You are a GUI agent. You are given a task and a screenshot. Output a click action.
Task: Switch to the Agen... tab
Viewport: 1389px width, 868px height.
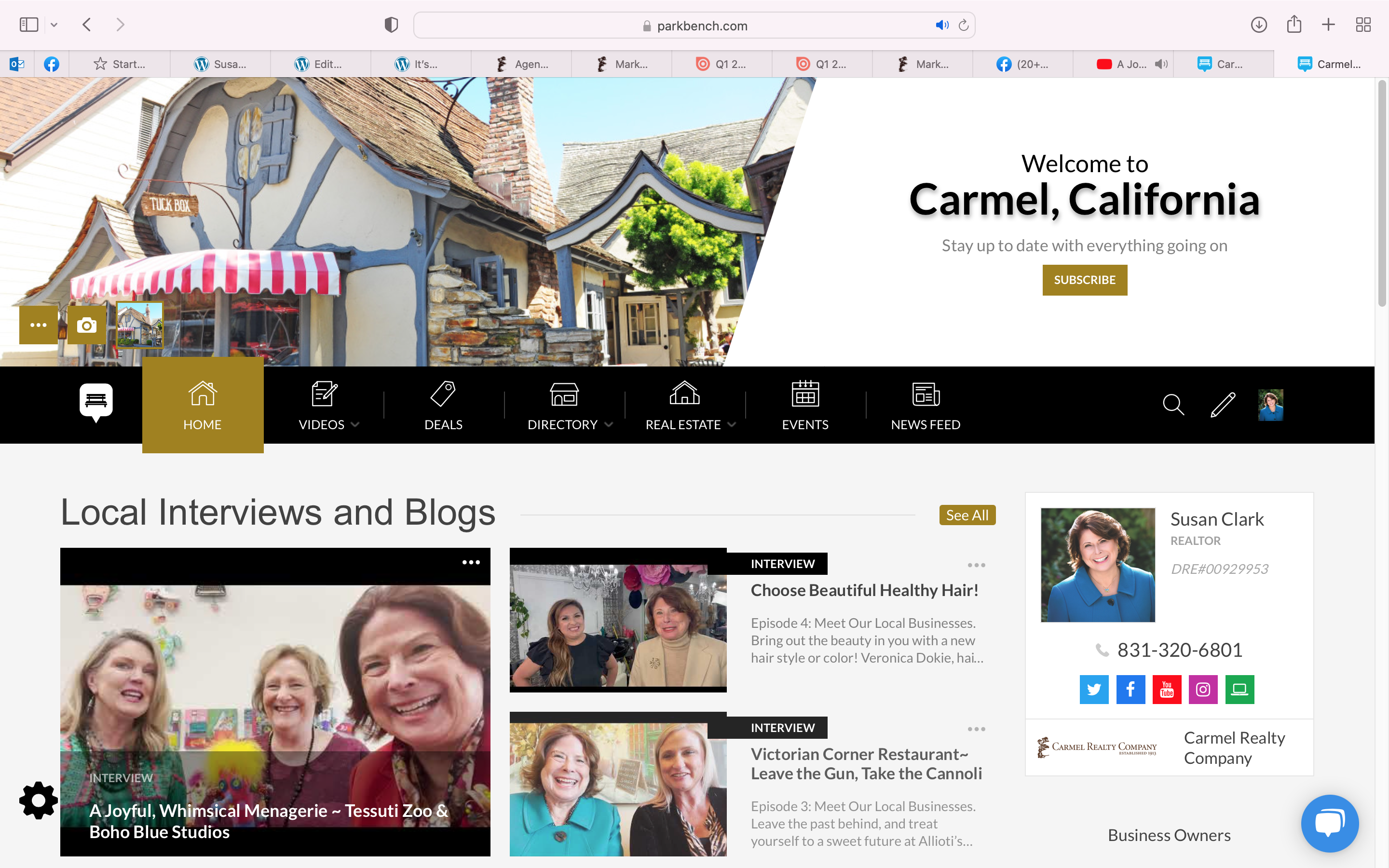[521, 64]
